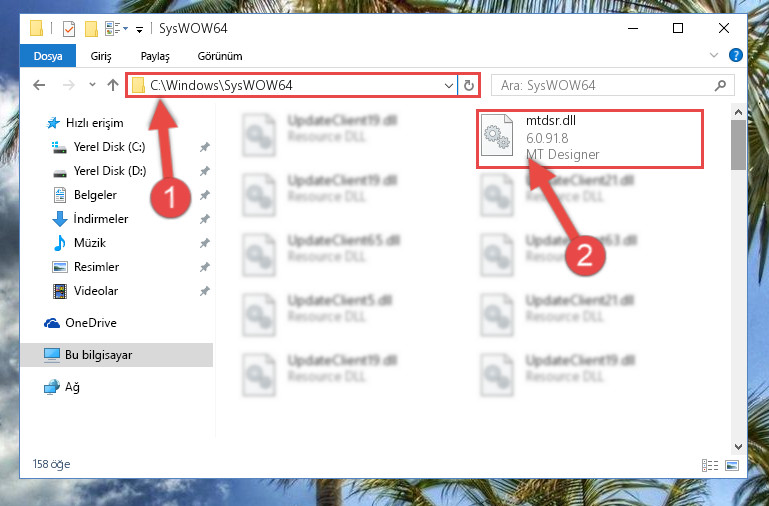Expand the ribbon with the chevron

[714, 55]
